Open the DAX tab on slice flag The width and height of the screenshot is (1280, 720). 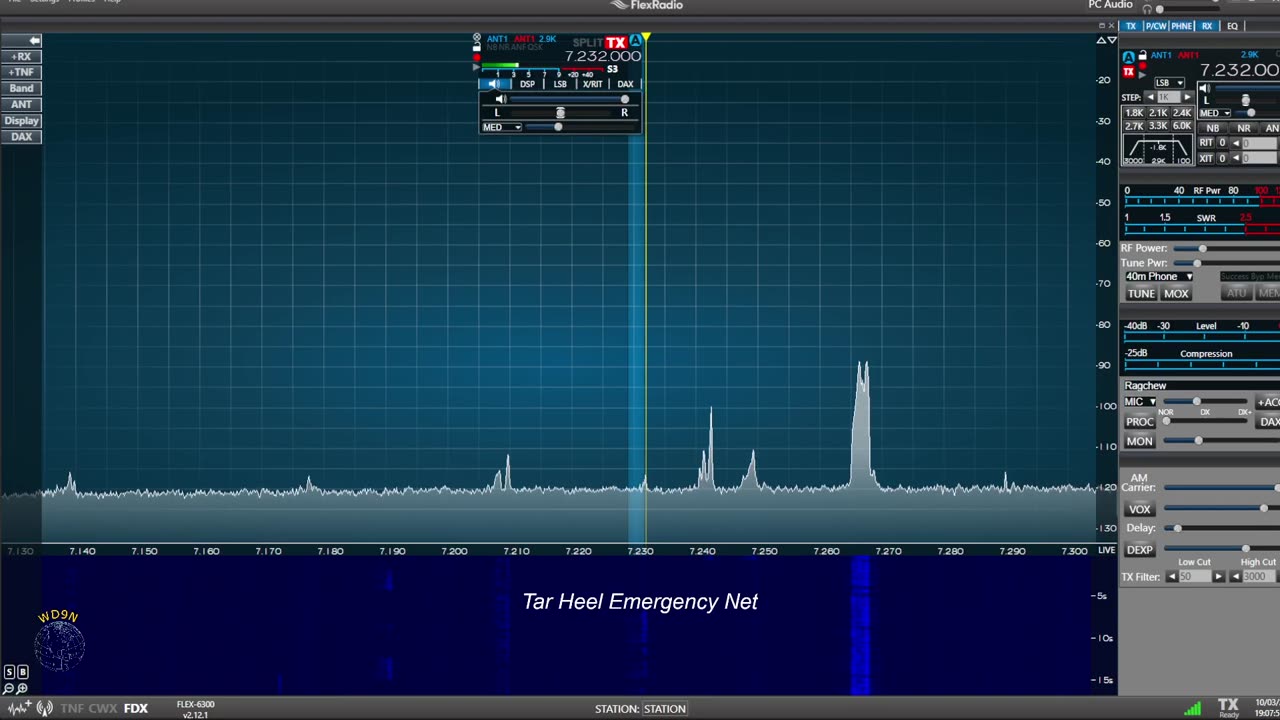coord(625,84)
